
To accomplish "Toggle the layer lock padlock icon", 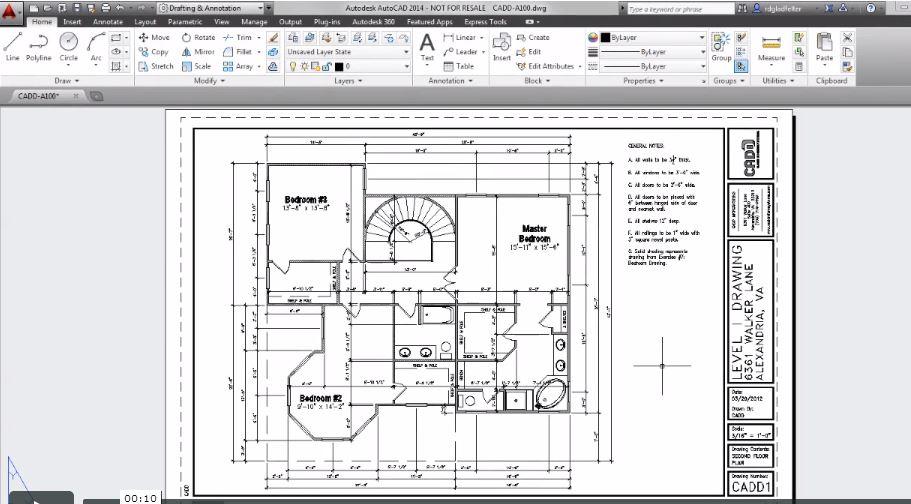I will tap(325, 67).
